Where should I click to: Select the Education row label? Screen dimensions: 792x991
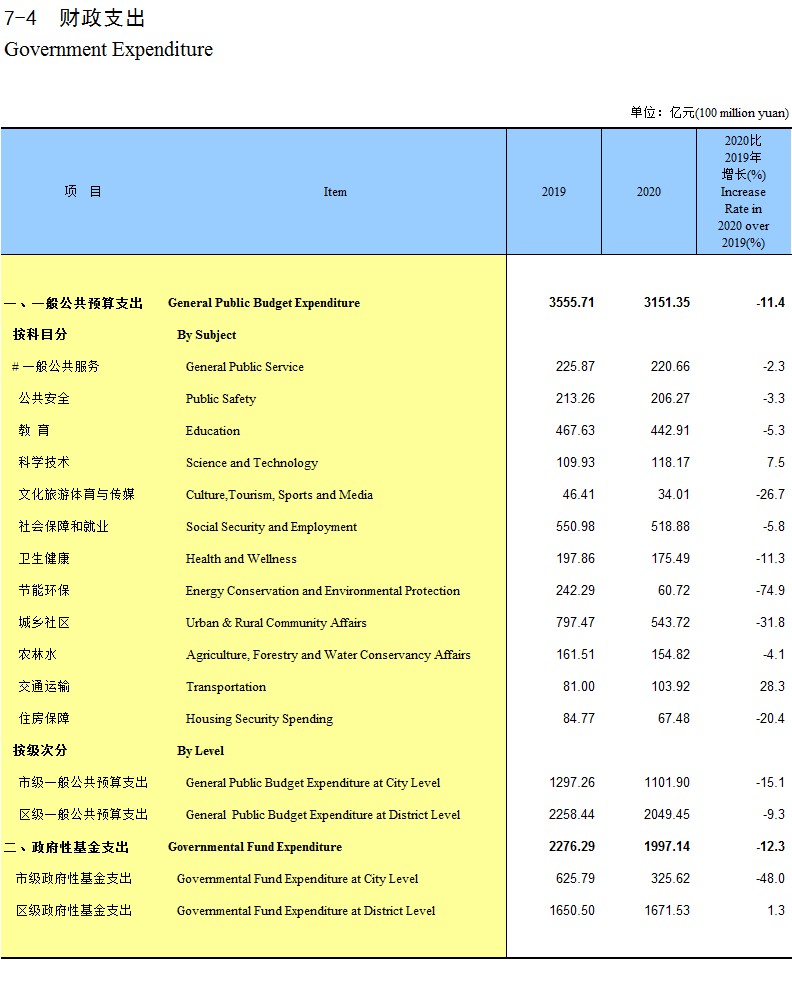pyautogui.click(x=212, y=431)
